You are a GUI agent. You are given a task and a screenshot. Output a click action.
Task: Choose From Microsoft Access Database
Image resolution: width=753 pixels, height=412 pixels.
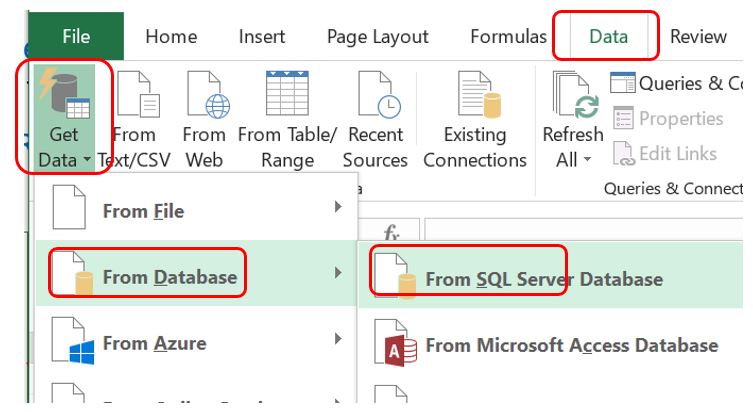click(571, 346)
